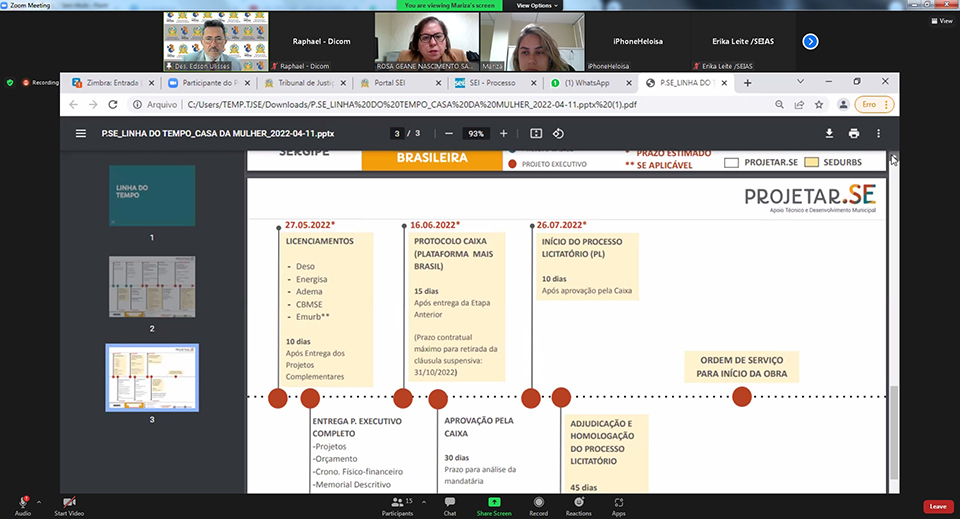The width and height of the screenshot is (960, 519).
Task: Toggle the Audio microphone button
Action: coord(22,503)
